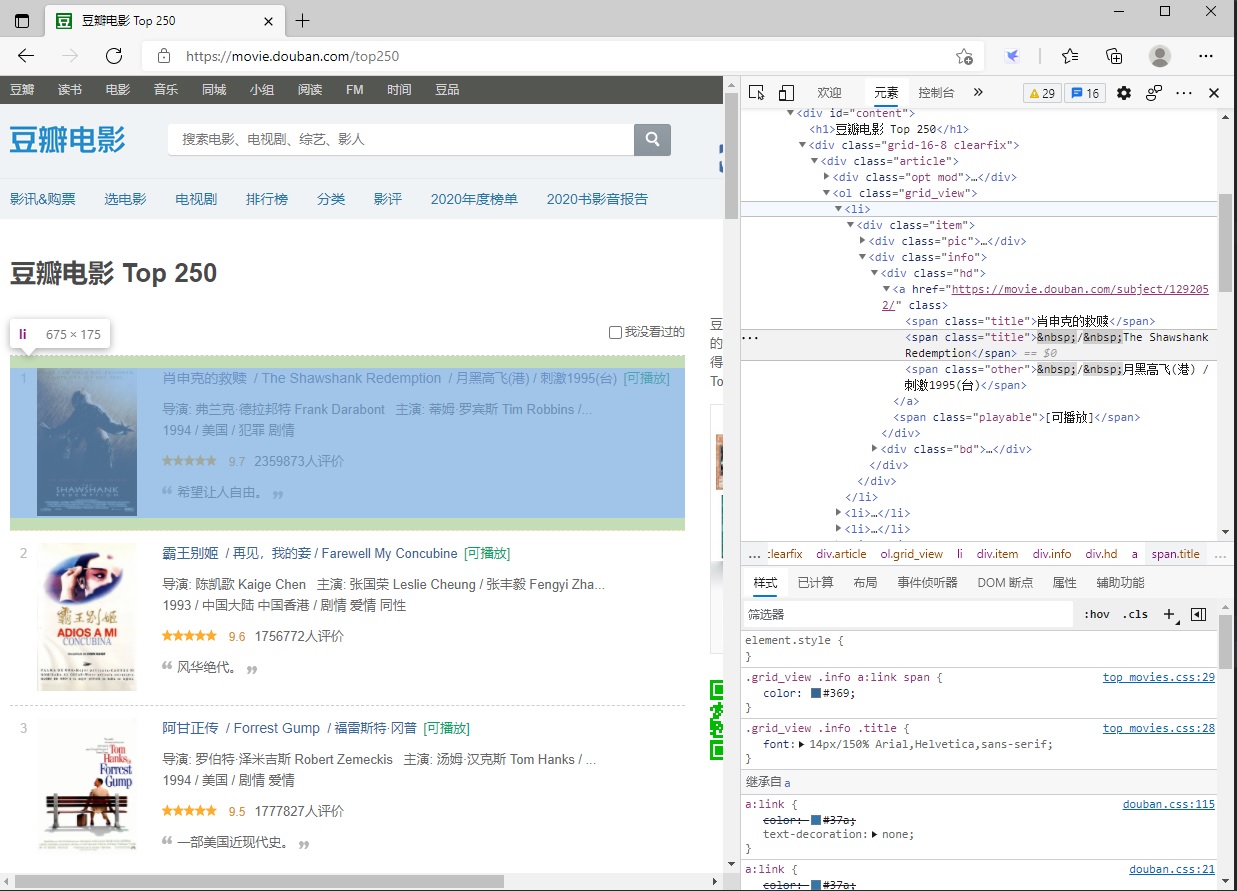Open DevTools settings gear
Image resolution: width=1237 pixels, height=891 pixels.
1124,93
